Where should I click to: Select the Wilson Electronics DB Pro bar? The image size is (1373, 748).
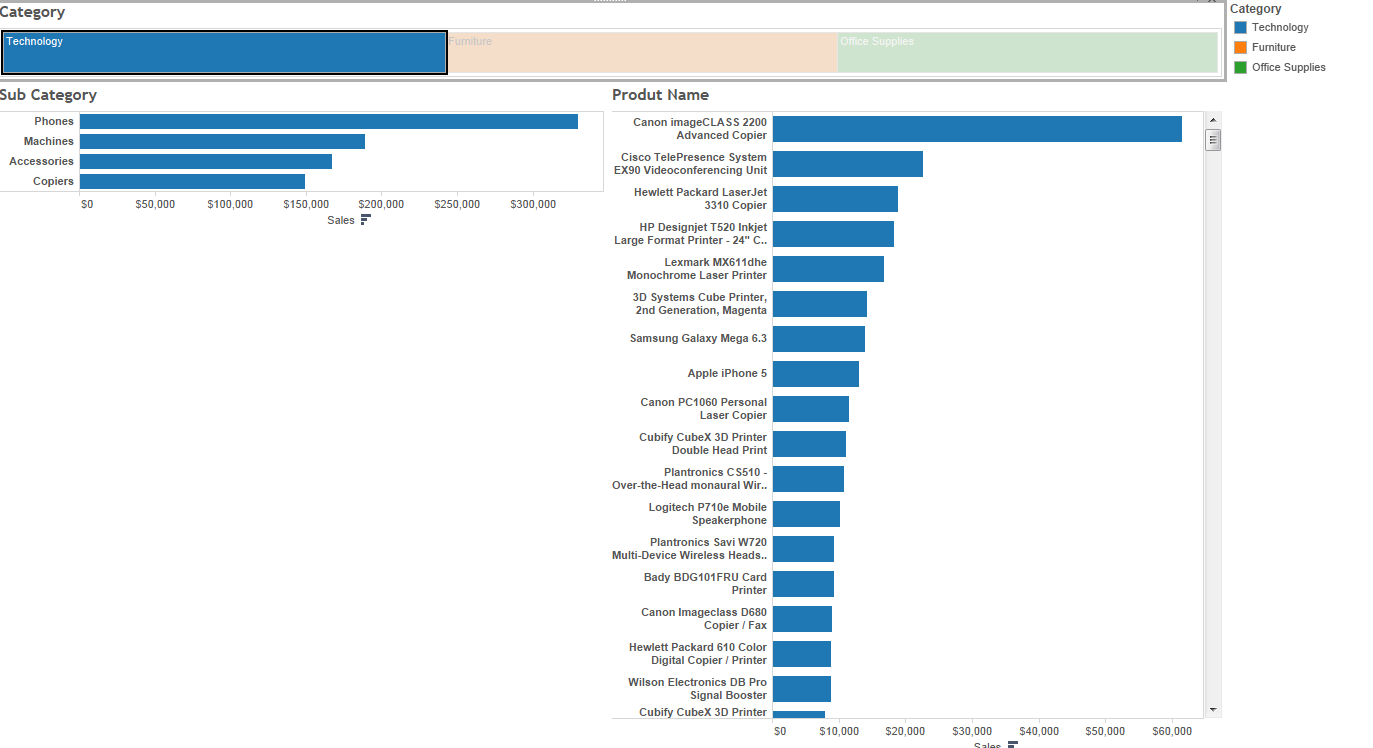[802, 689]
